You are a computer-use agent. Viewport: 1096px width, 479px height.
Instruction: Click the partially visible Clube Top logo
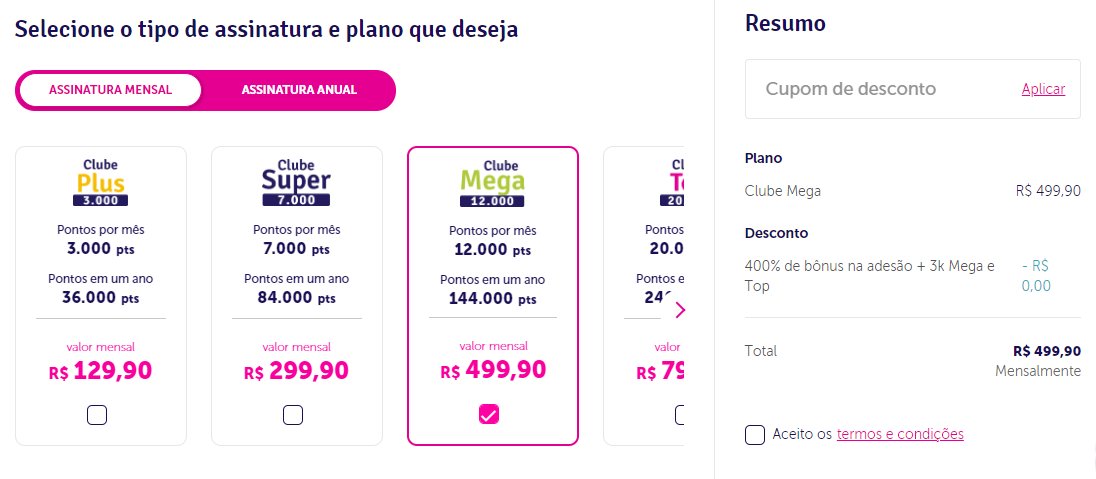[672, 183]
